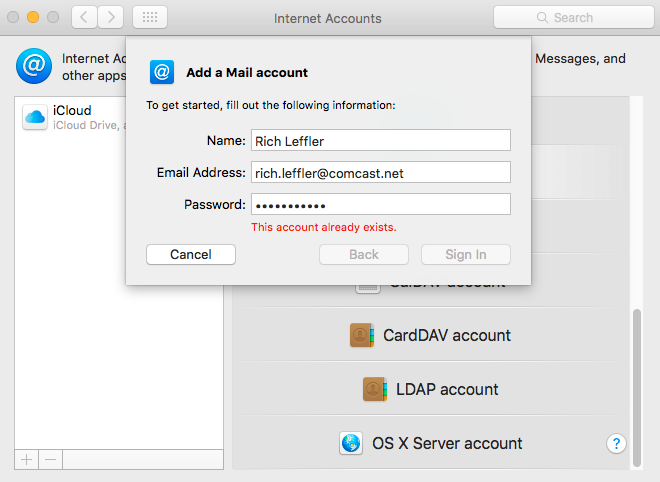Cancel the Add a Mail account dialog
The image size is (660, 482).
[x=191, y=254]
